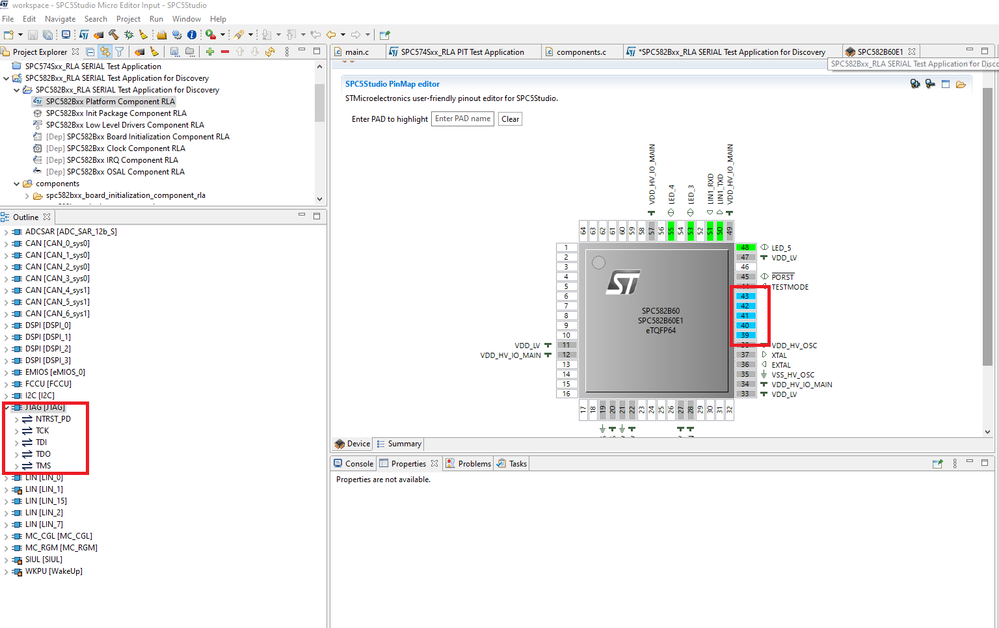Click new console view icon in bottom panel
The width and height of the screenshot is (999, 628).
pos(937,464)
